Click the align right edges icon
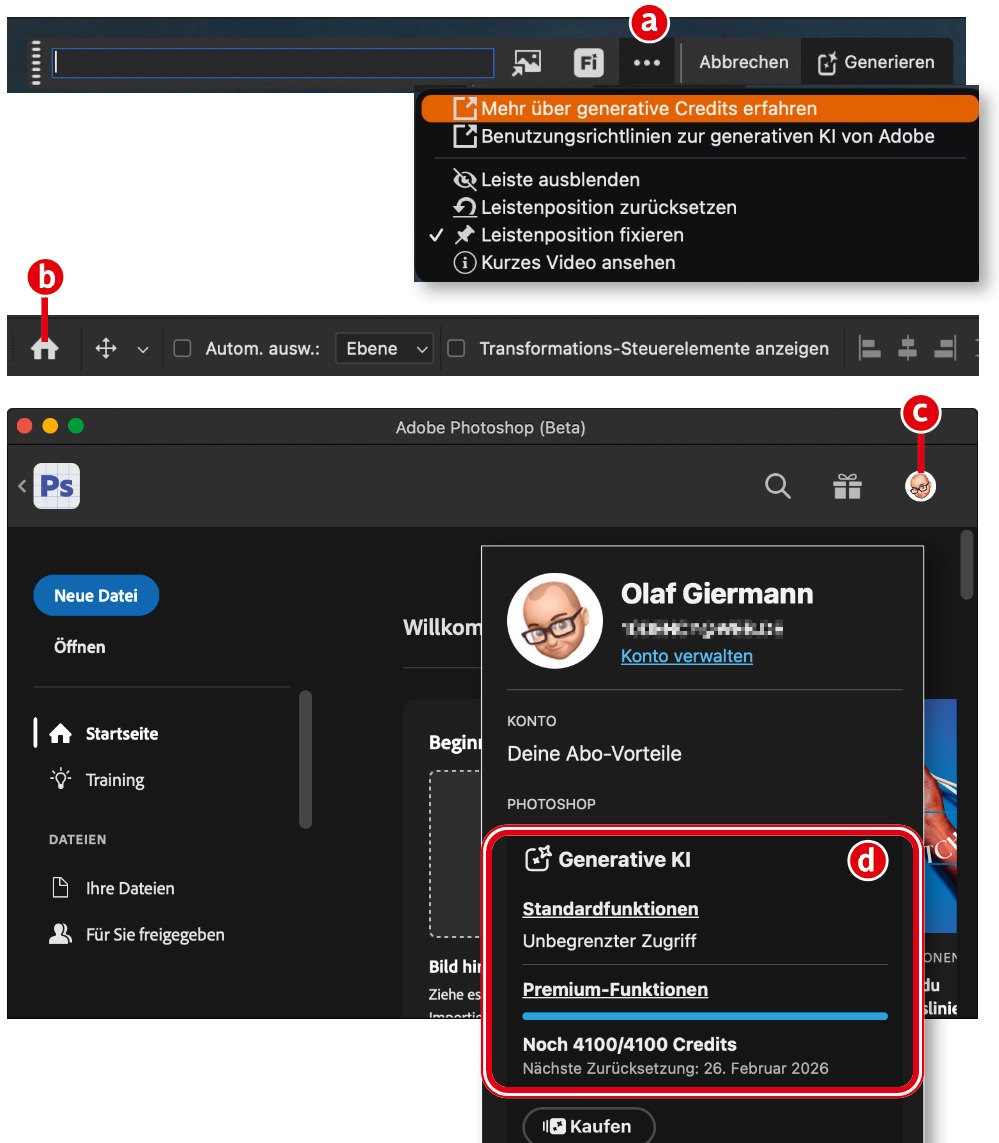 945,348
